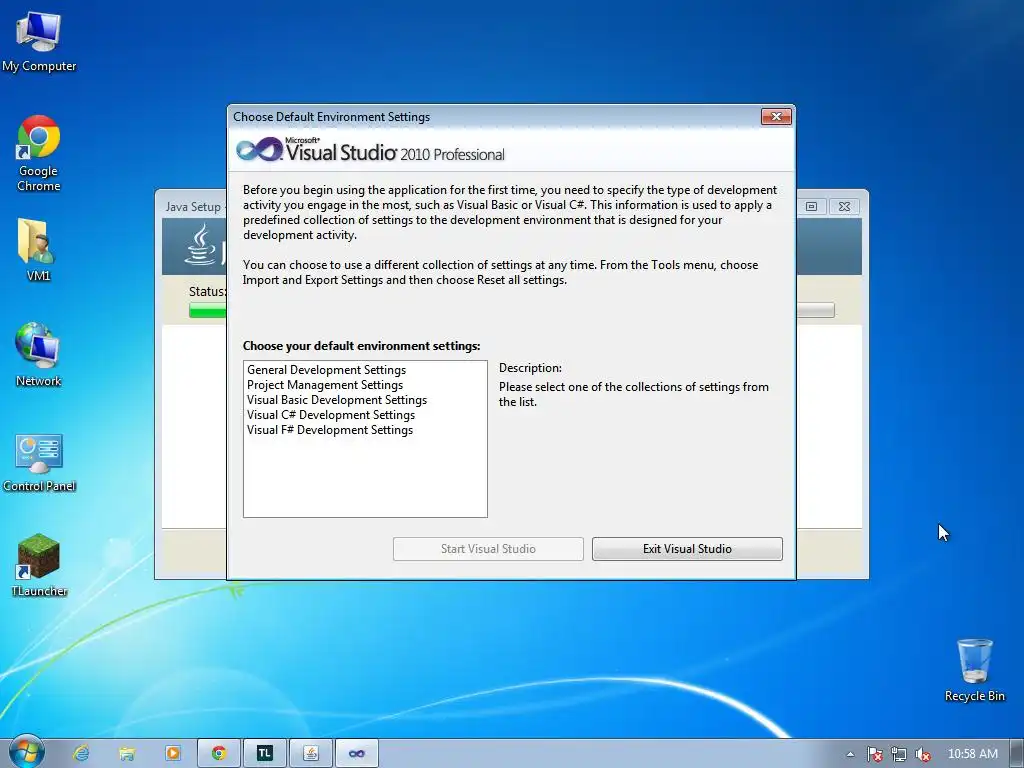1024x768 pixels.
Task: Open Action Center flag tray icon
Action: pos(874,754)
